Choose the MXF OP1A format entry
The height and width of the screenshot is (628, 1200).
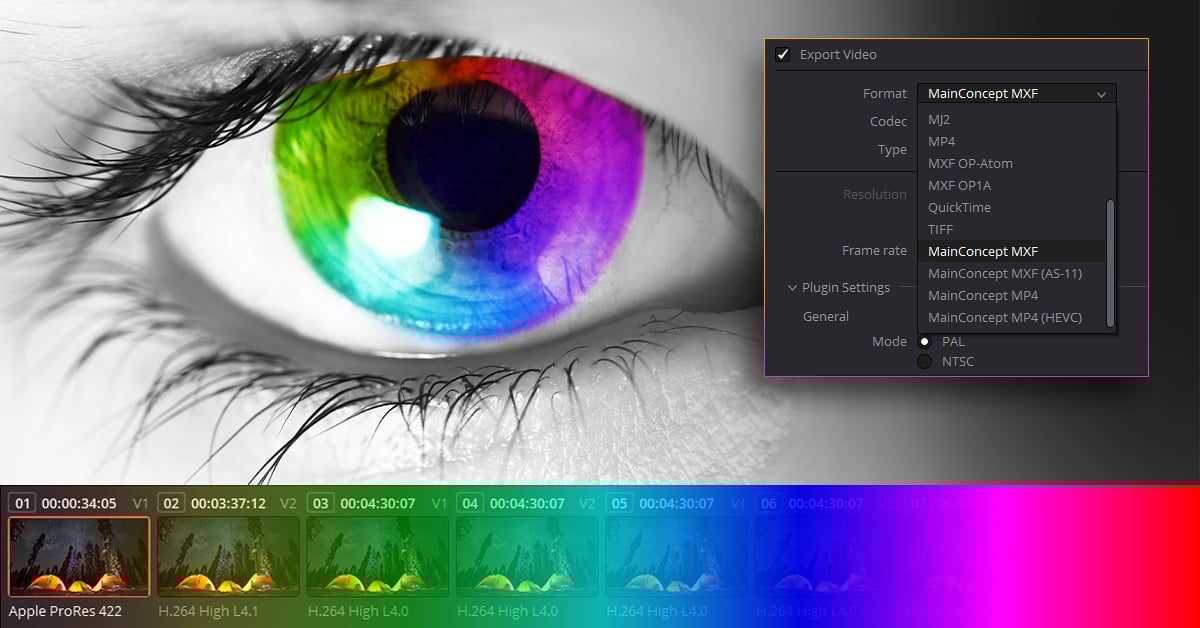pos(959,185)
